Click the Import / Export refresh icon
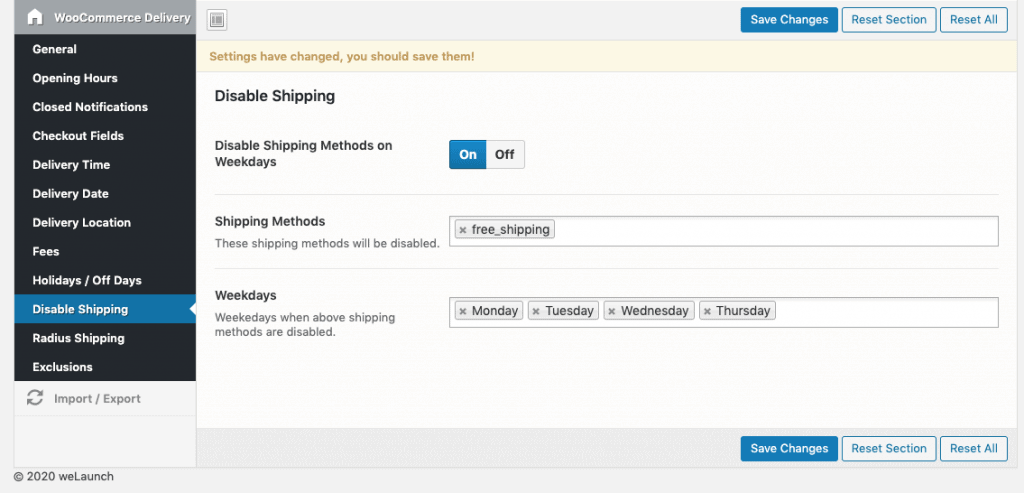Viewport: 1024px width, 493px height. point(35,398)
